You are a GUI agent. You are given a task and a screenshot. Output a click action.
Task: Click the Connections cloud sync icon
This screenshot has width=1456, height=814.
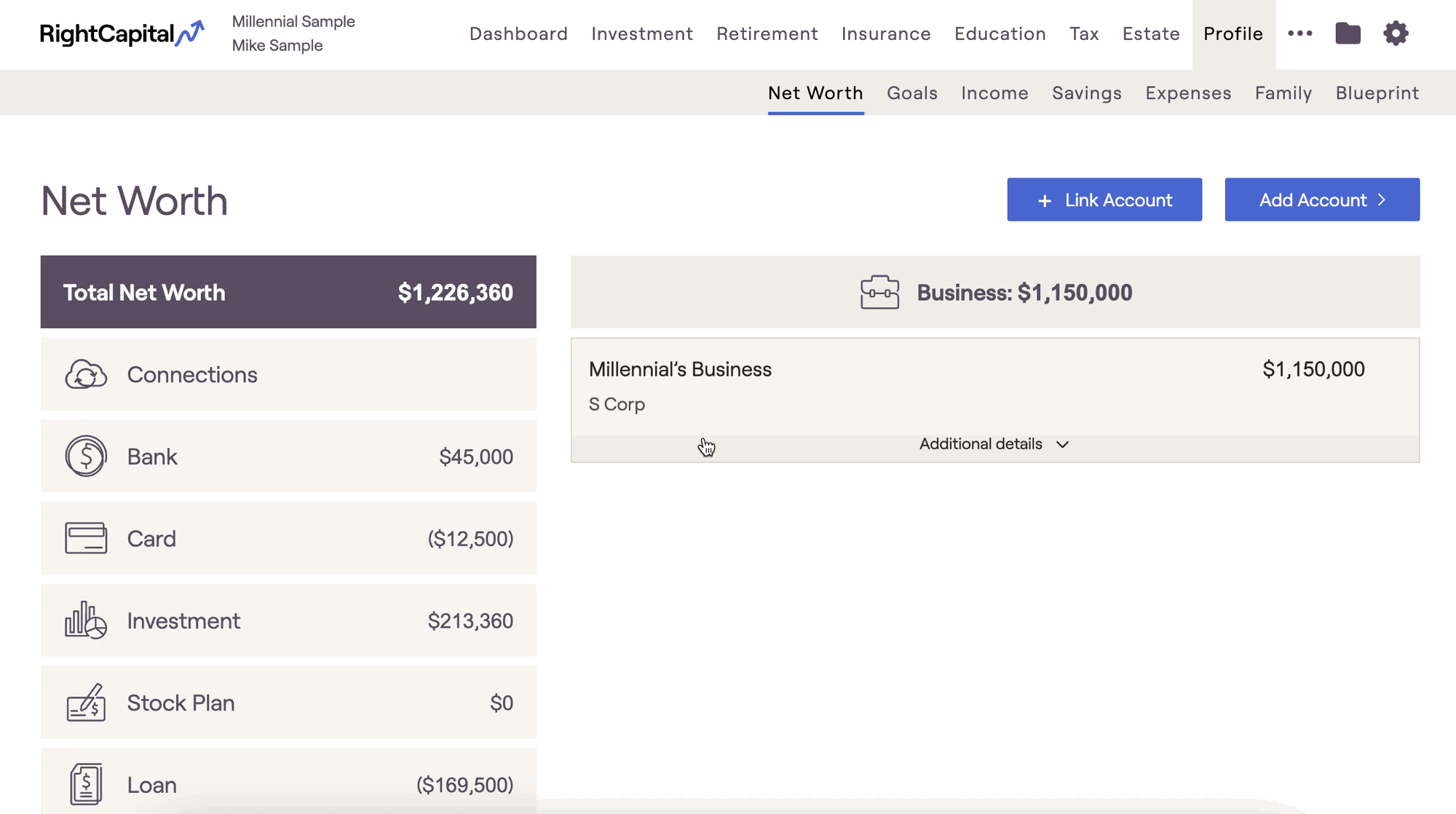[86, 375]
